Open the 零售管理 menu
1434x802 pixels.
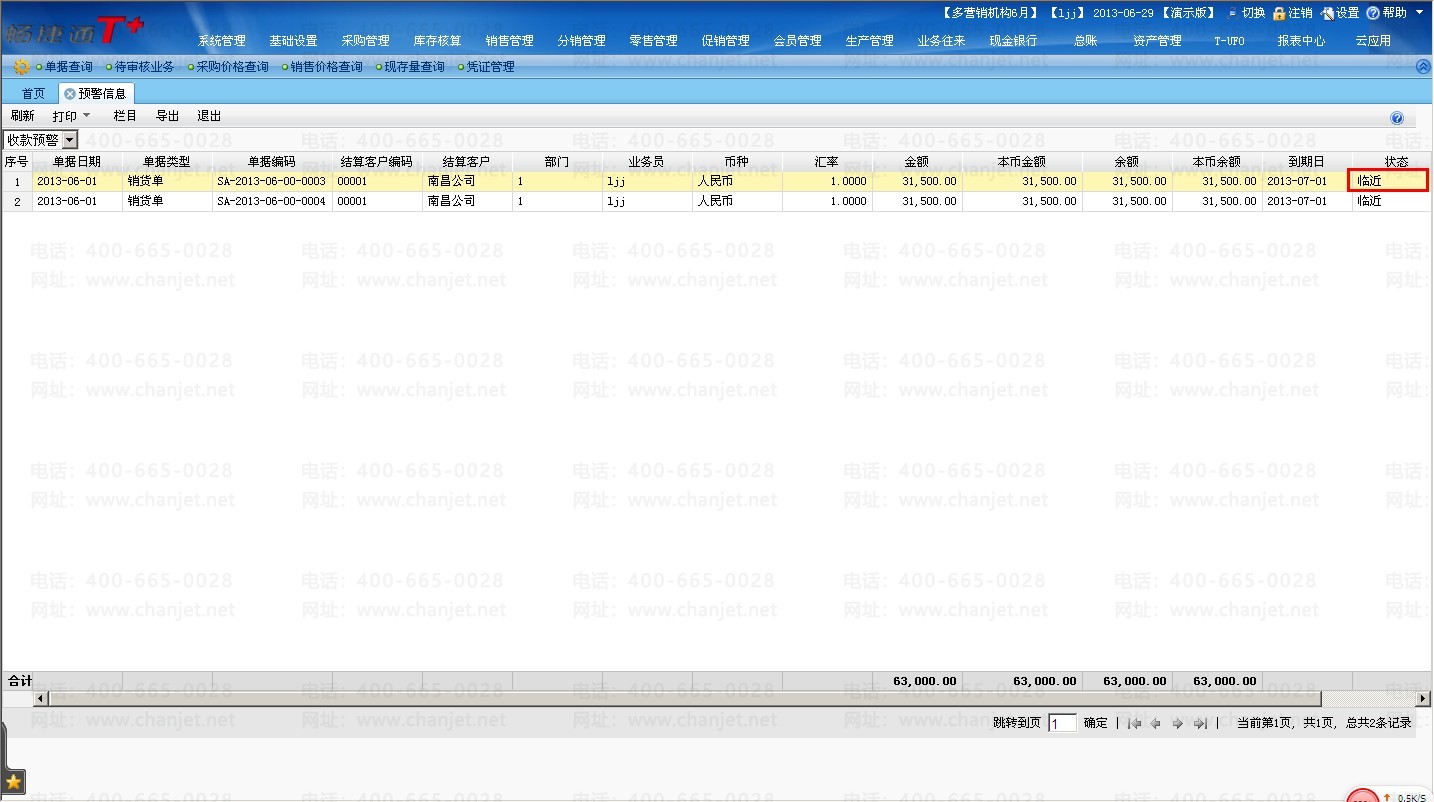click(x=653, y=41)
